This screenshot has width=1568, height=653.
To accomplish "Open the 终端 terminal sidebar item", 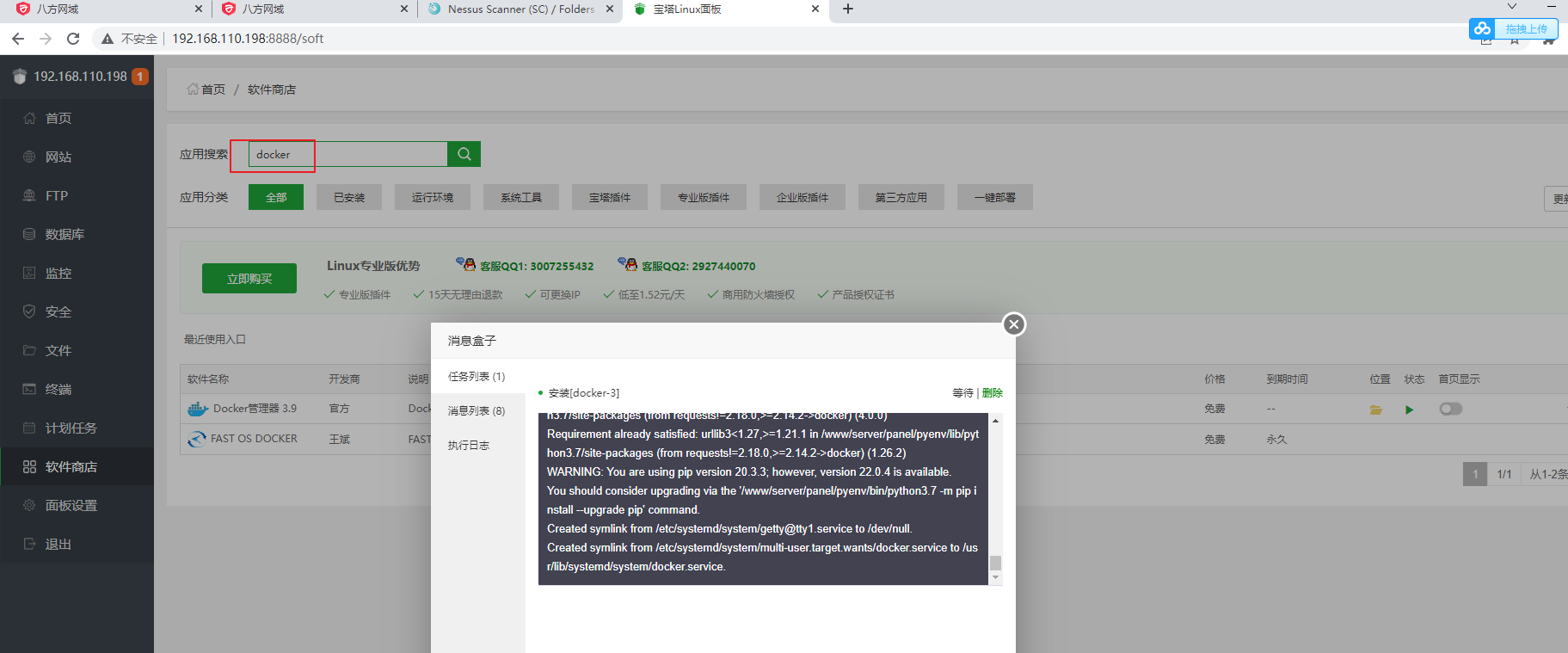I will pos(58,389).
